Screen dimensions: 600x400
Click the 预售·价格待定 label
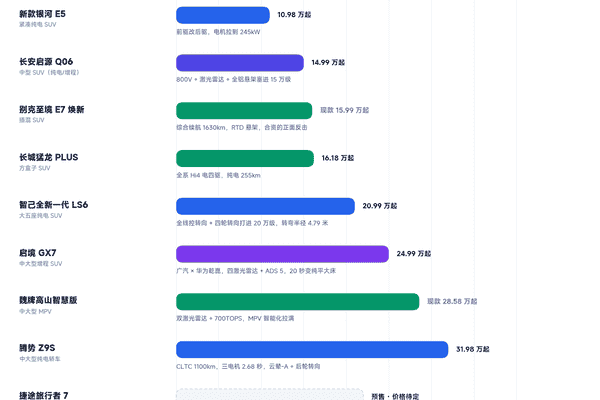[x=395, y=397]
